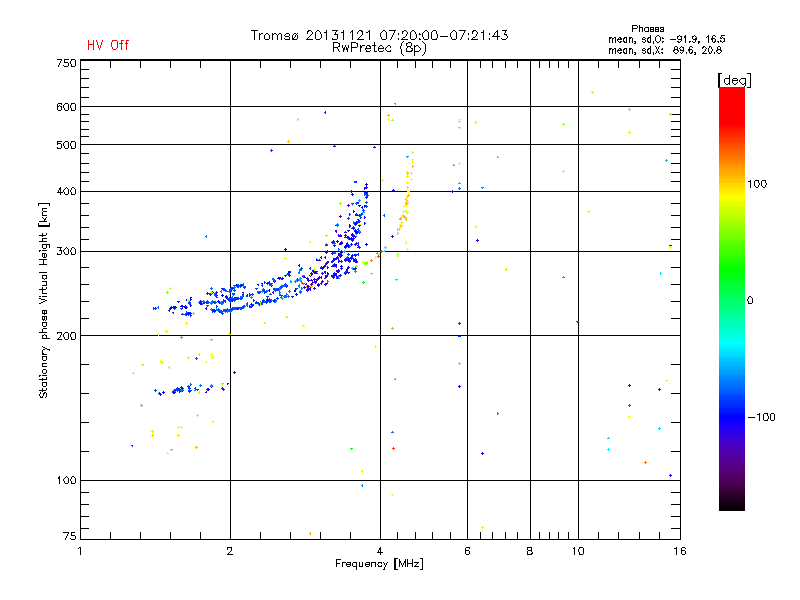Screen dimensions: 800x600
Task: Click the y-axis tick label '100'
Action: (x=66, y=480)
